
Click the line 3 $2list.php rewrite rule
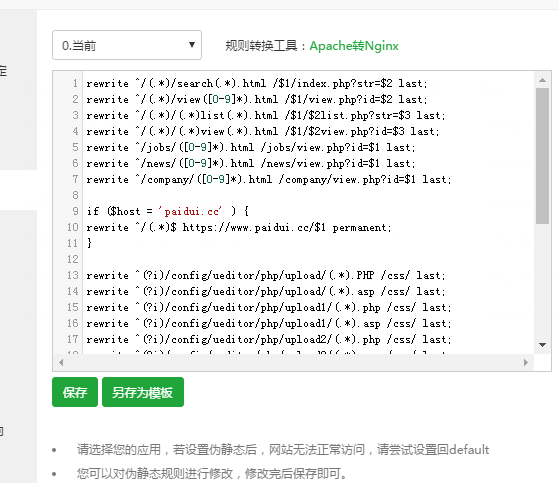click(266, 115)
